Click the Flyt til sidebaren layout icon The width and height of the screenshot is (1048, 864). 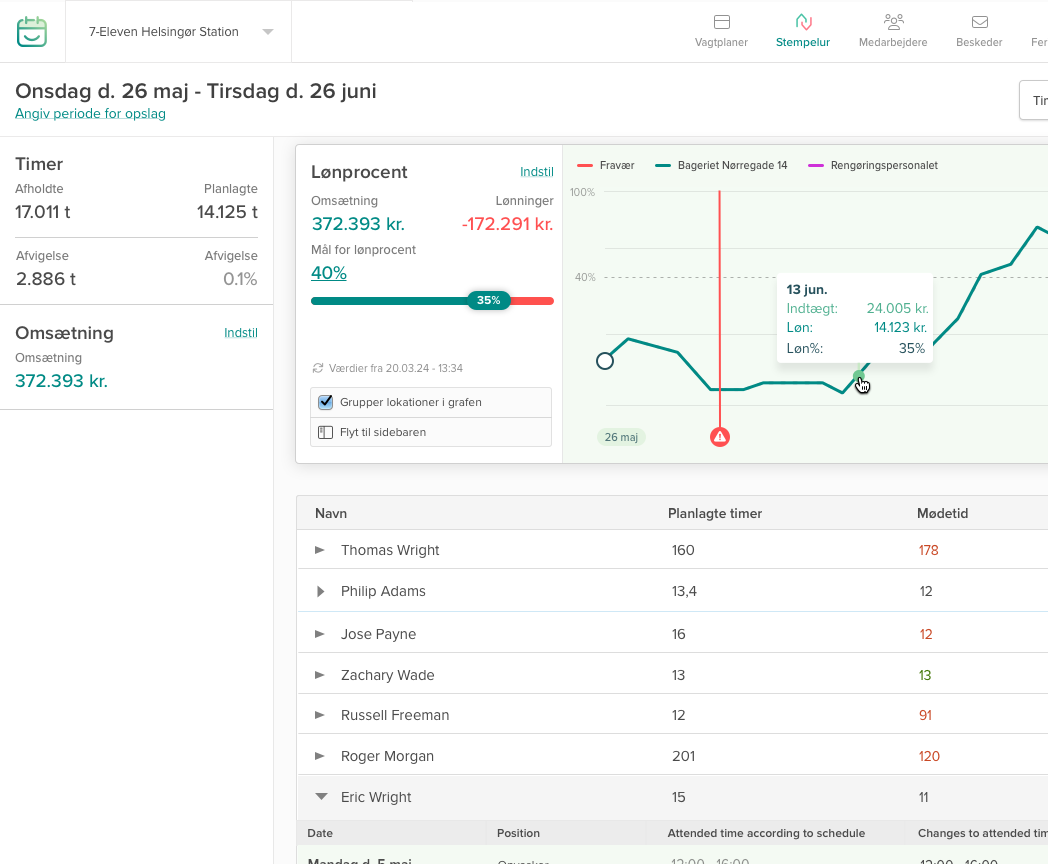point(325,432)
